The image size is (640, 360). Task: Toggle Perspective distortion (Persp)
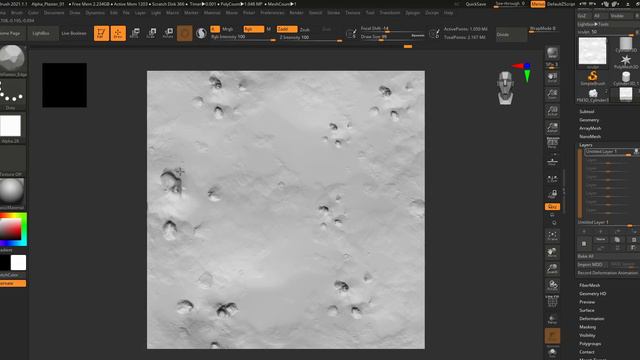(552, 144)
